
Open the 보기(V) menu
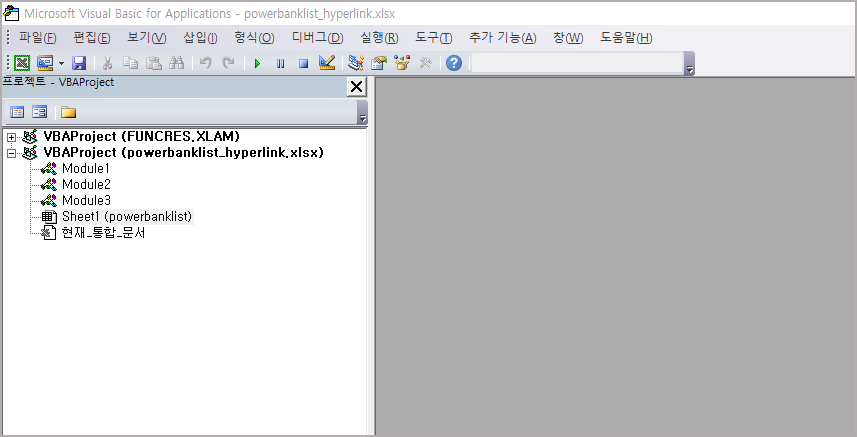click(146, 38)
